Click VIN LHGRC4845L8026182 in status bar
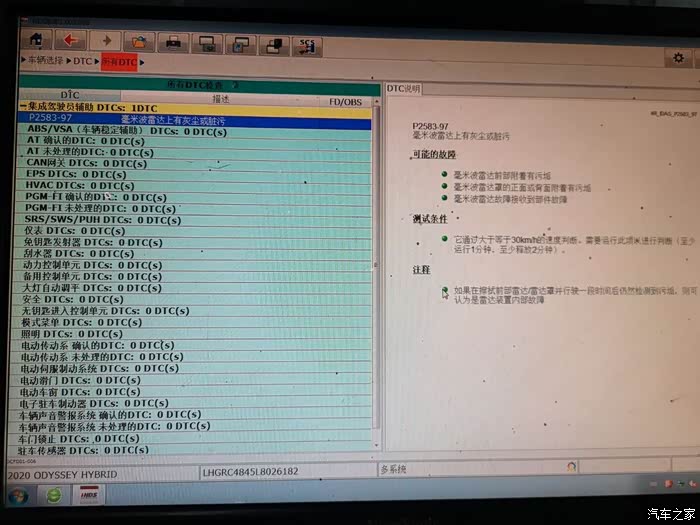Screen dimensions: 700x525 250,472
